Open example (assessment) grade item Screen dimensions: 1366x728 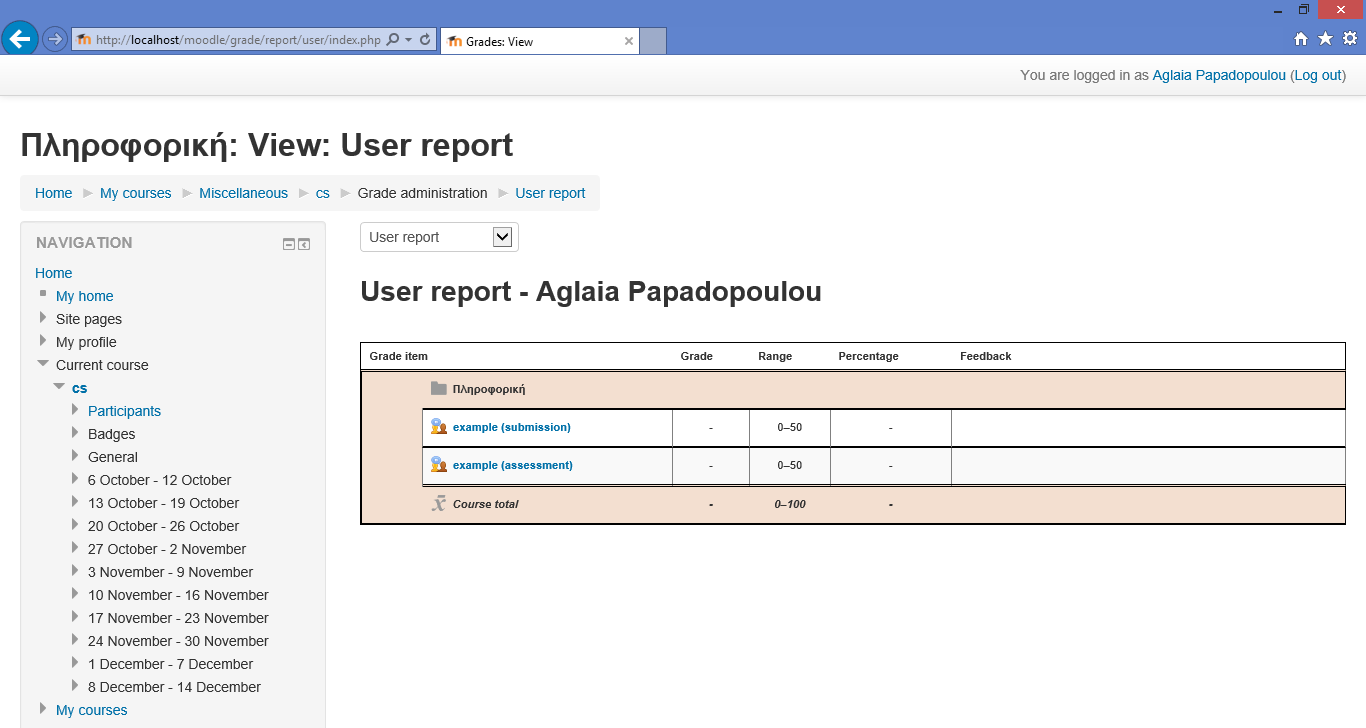[513, 465]
